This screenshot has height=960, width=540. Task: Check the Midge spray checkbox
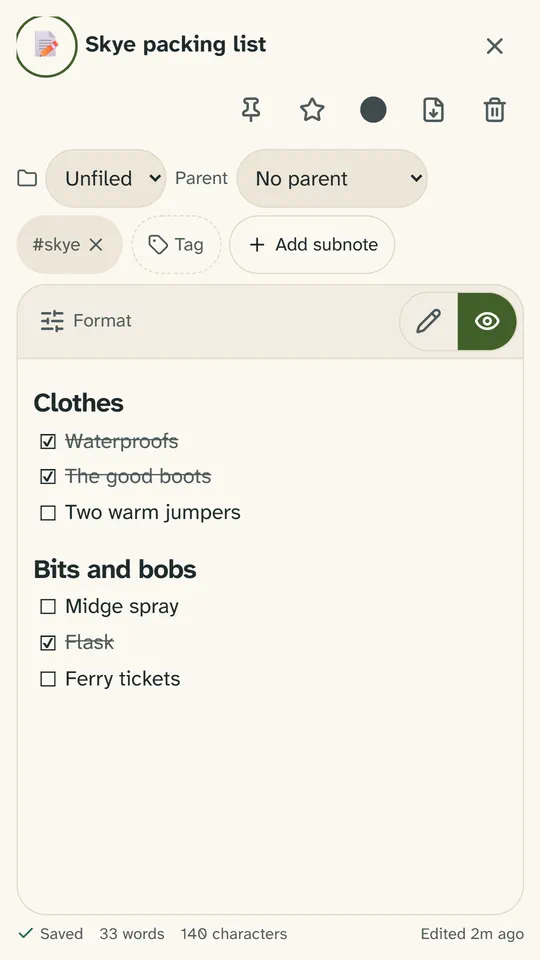click(x=48, y=607)
